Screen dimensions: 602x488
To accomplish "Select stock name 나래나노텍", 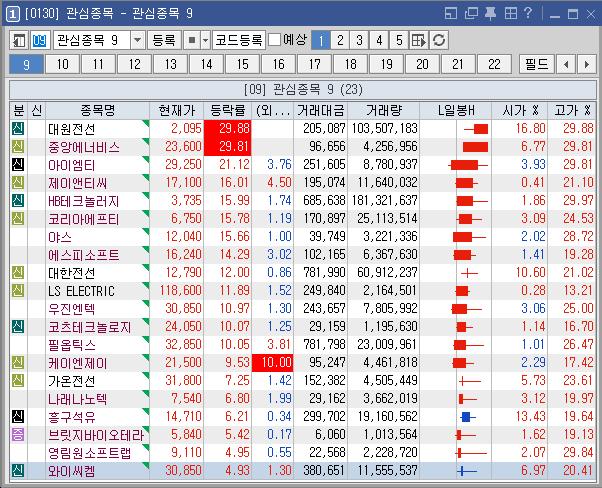I will click(78, 399).
